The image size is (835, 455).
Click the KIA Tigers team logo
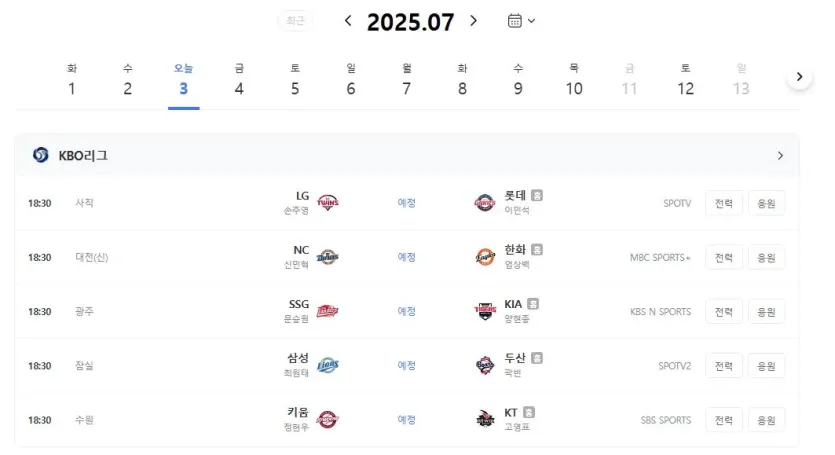click(485, 311)
